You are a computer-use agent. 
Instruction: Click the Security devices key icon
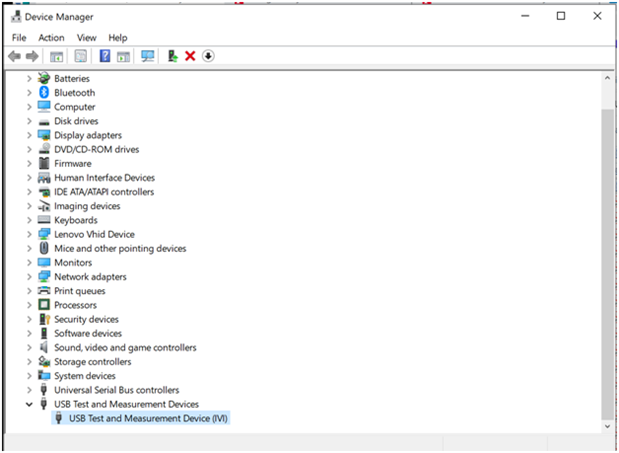[44, 319]
